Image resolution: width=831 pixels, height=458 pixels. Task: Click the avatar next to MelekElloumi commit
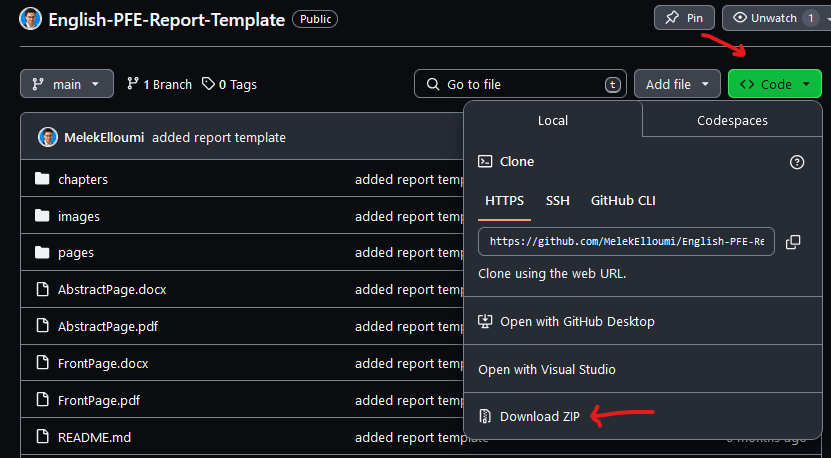point(48,137)
